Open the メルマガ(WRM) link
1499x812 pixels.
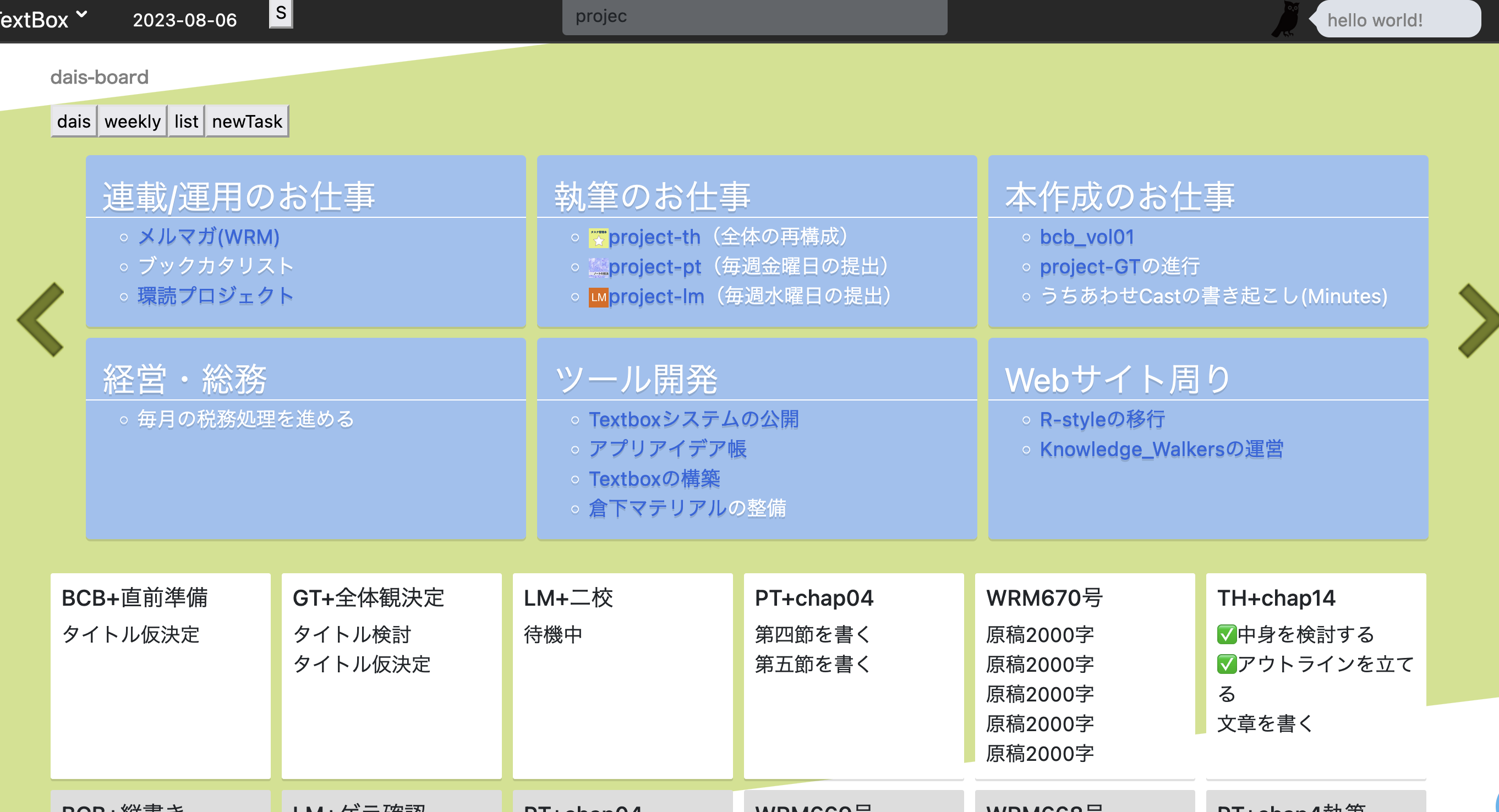point(209,237)
